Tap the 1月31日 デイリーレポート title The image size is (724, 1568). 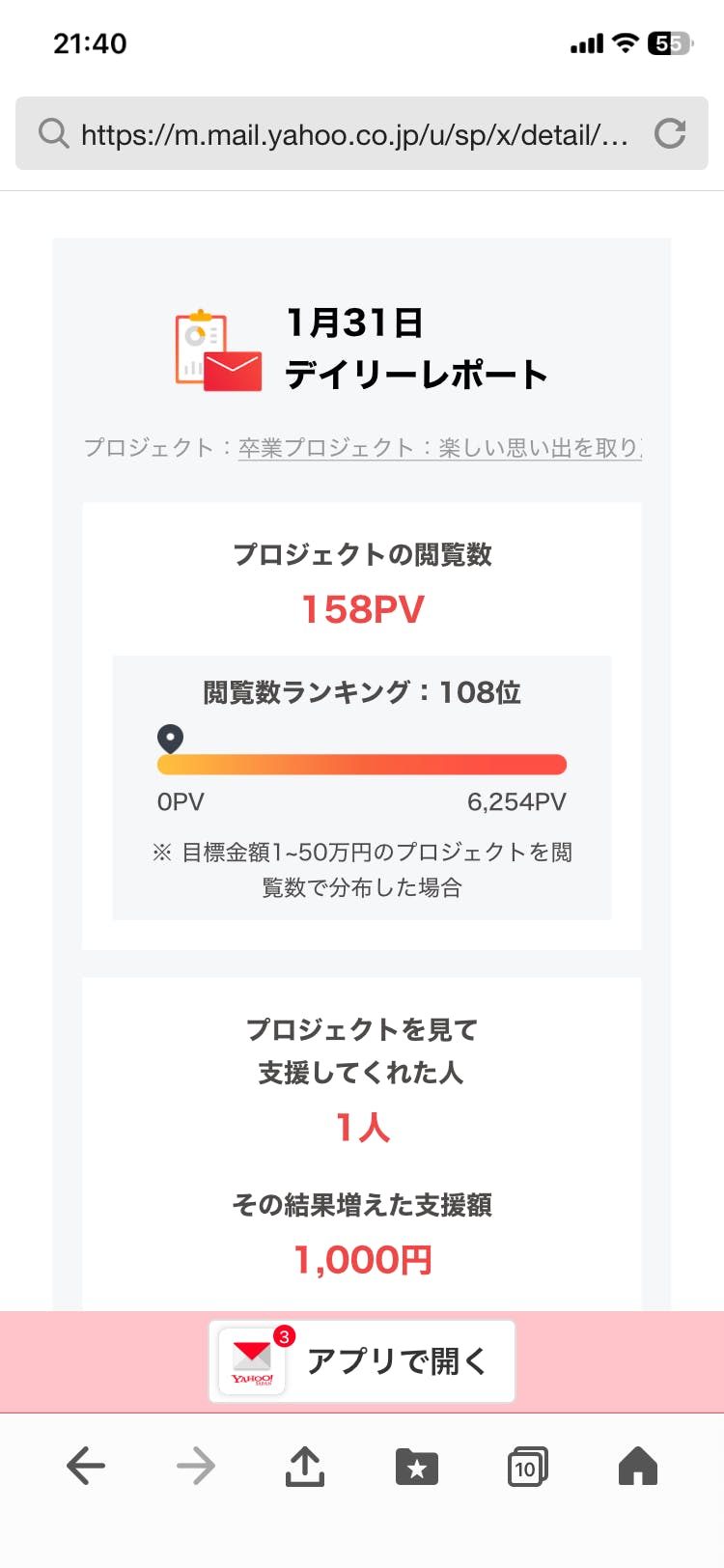[415, 349]
